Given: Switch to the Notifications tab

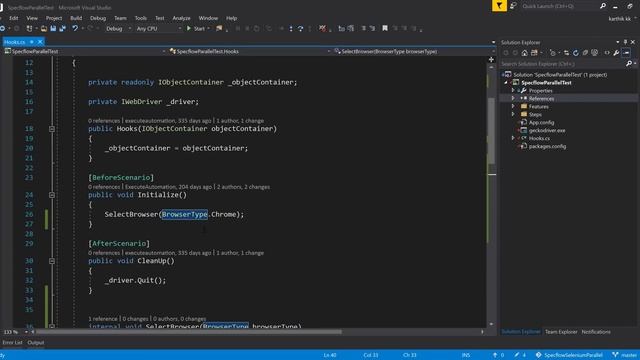Looking at the screenshot, I should pos(596,332).
